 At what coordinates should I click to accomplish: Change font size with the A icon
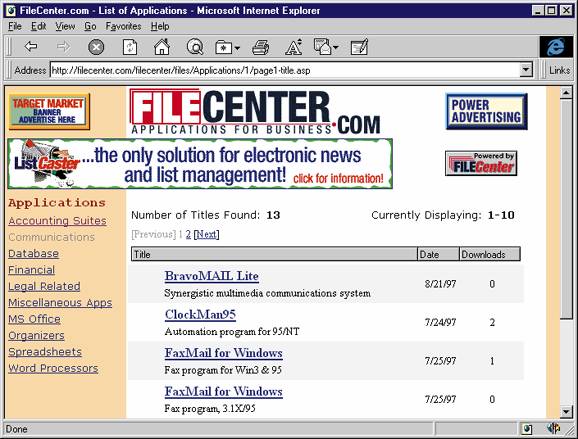(293, 47)
